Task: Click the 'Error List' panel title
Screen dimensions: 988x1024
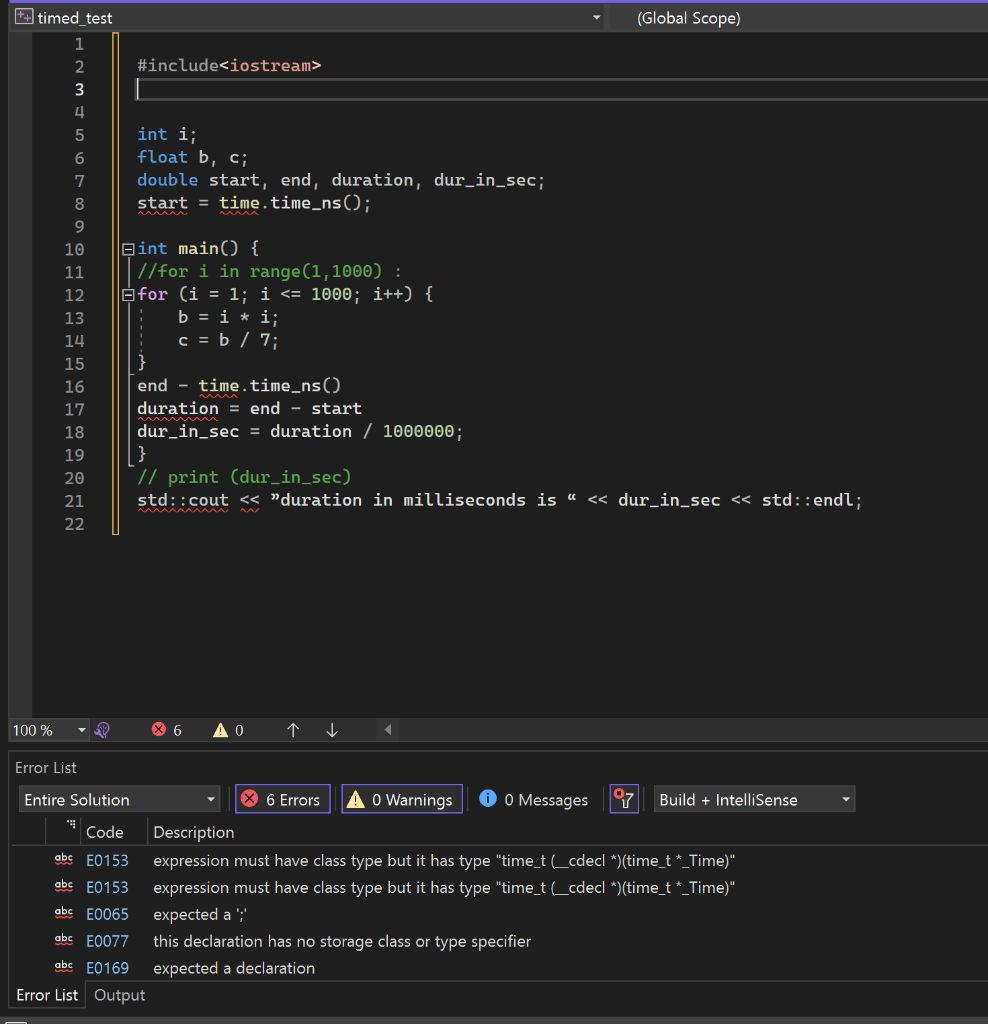Action: pos(46,768)
